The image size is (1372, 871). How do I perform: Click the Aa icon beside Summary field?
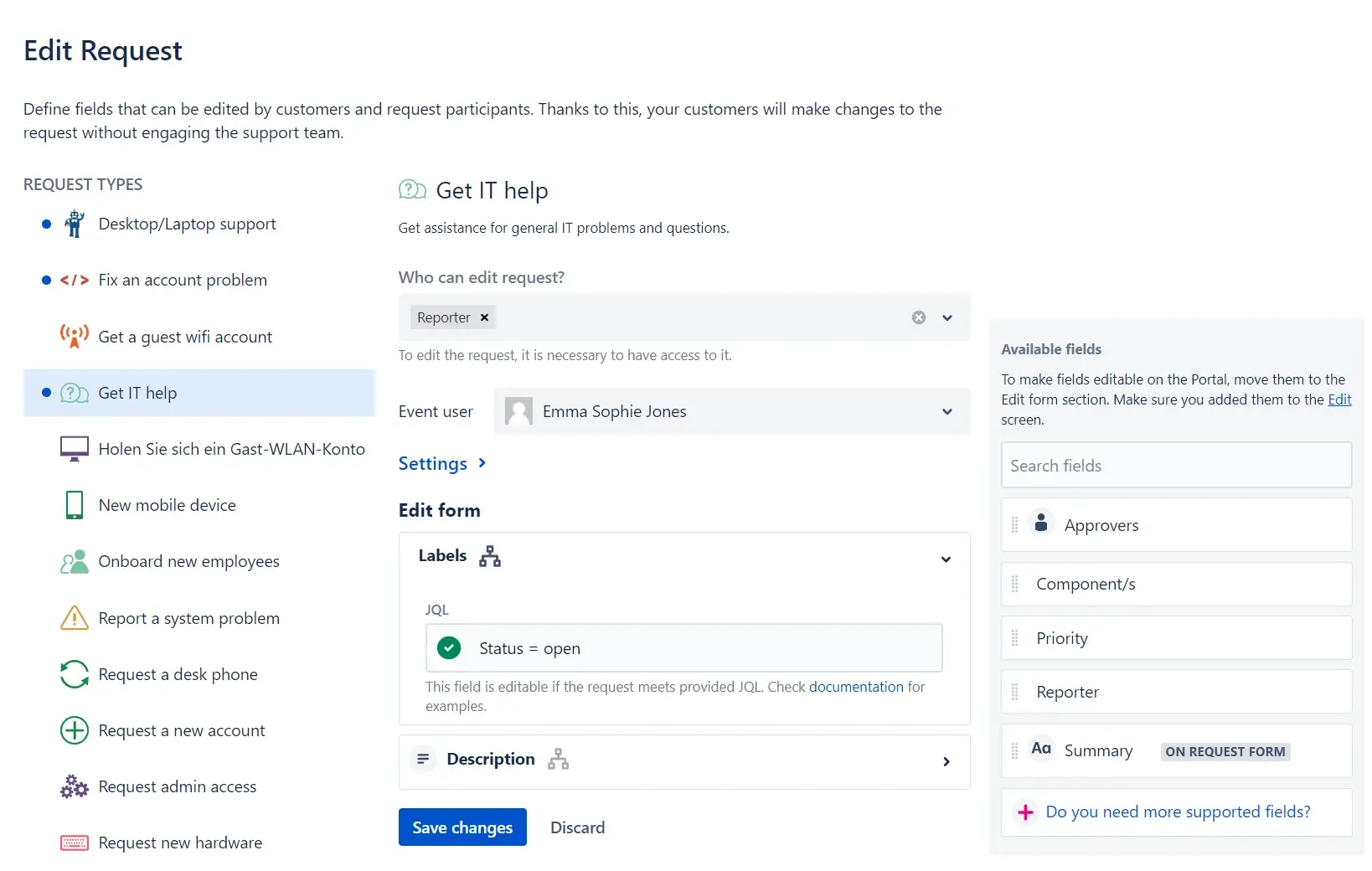[x=1041, y=750]
